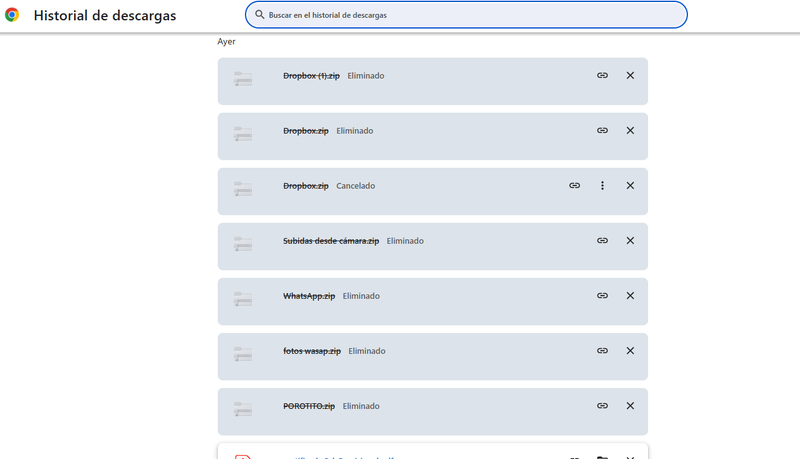This screenshot has height=459, width=800.
Task: Open more actions menu for cancelled Dropbox.zip
Action: coord(602,185)
